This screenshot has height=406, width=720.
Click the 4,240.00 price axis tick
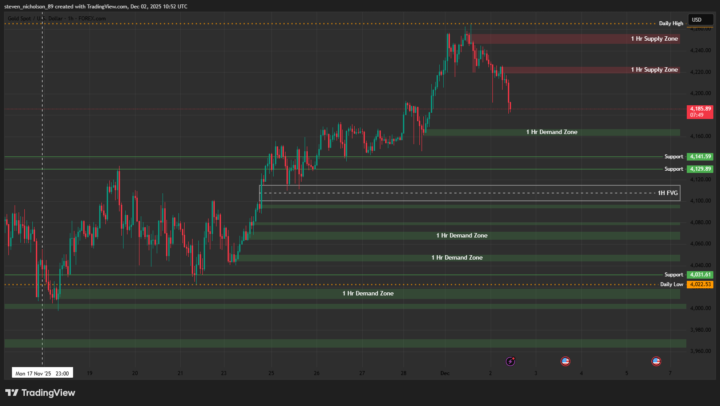click(x=700, y=50)
